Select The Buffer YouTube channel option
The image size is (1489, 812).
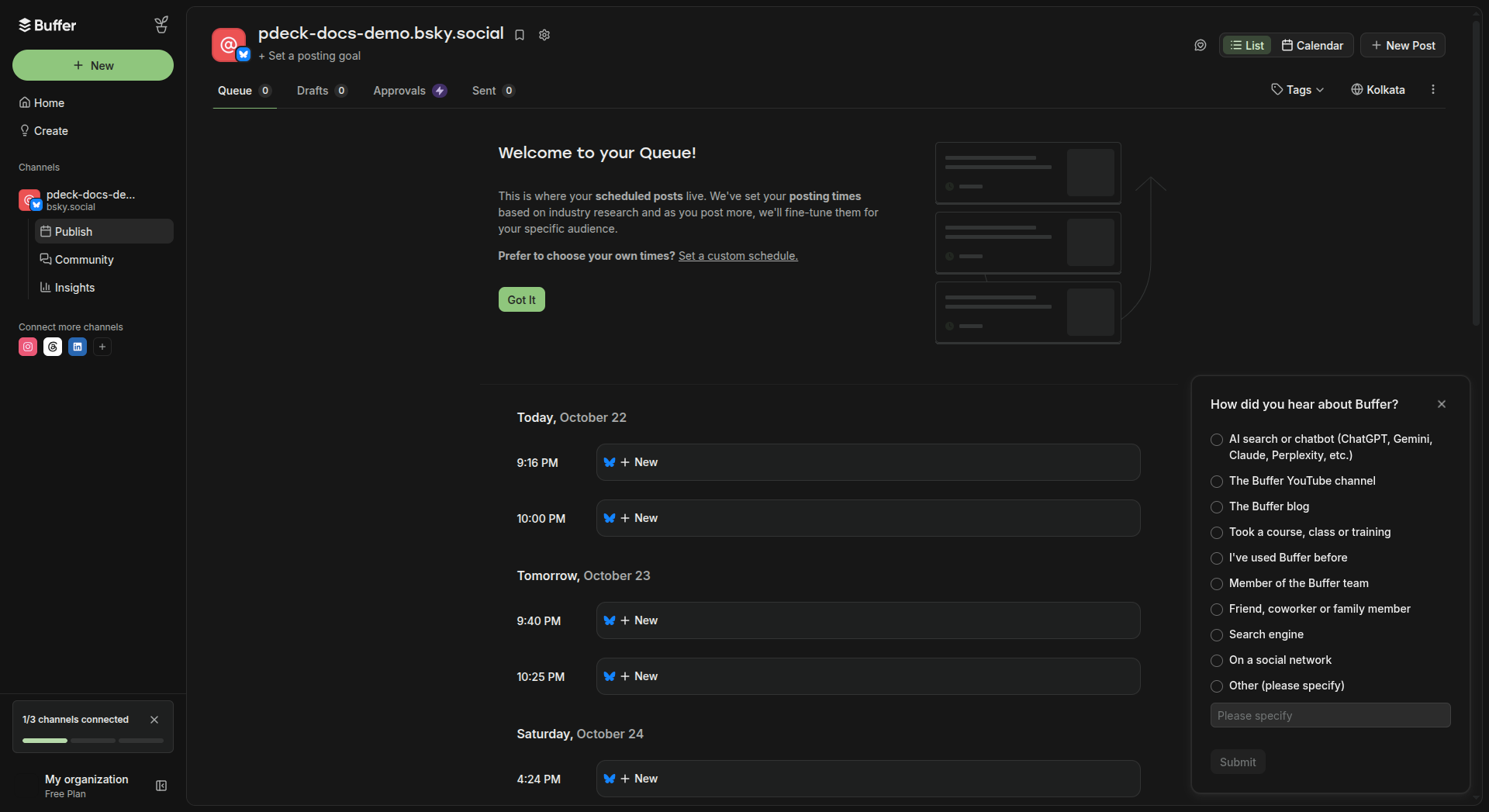click(1217, 482)
